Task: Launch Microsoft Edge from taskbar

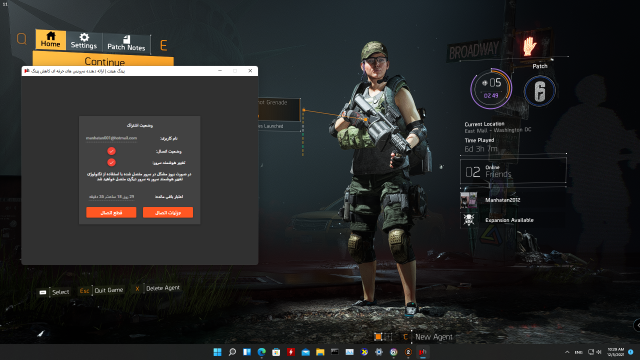Action: point(262,352)
